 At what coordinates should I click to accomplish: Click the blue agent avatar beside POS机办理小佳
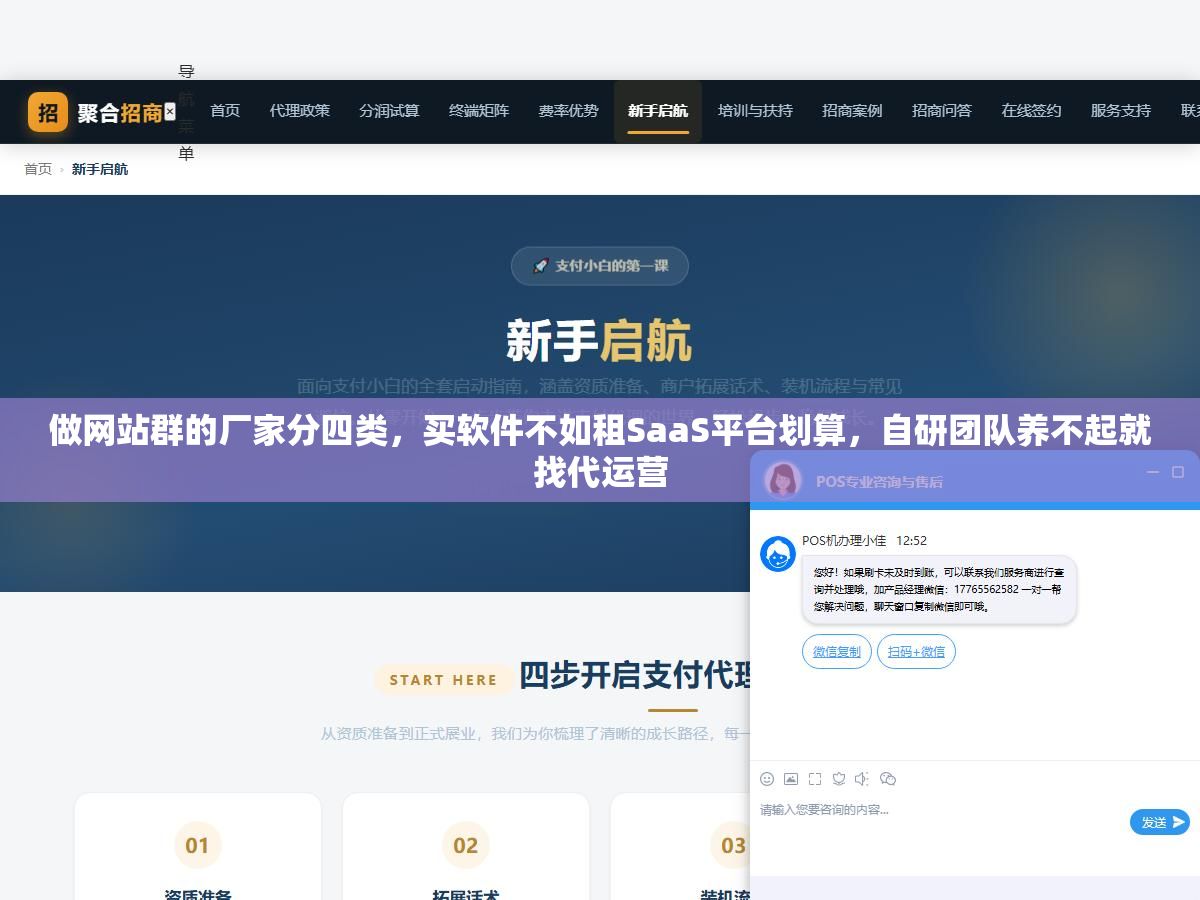pyautogui.click(x=778, y=554)
